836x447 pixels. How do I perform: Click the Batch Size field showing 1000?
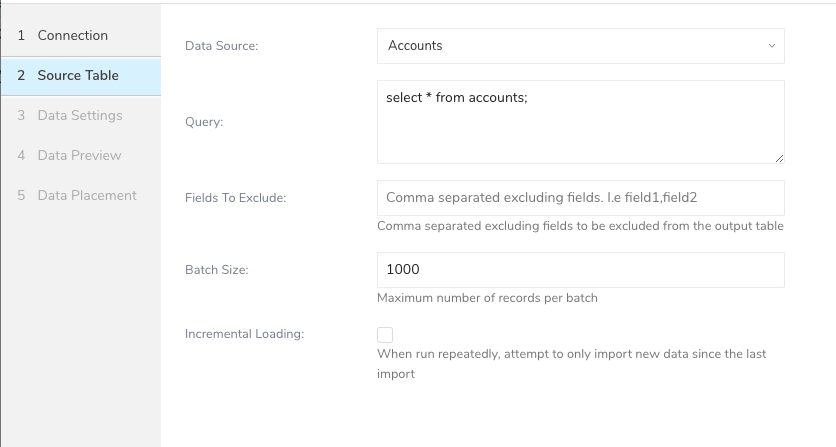pos(580,270)
